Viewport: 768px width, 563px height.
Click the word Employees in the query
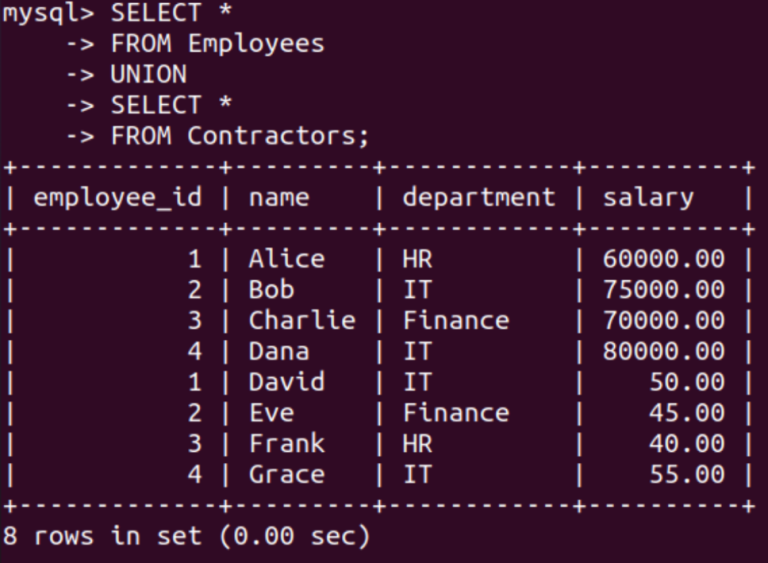point(256,44)
